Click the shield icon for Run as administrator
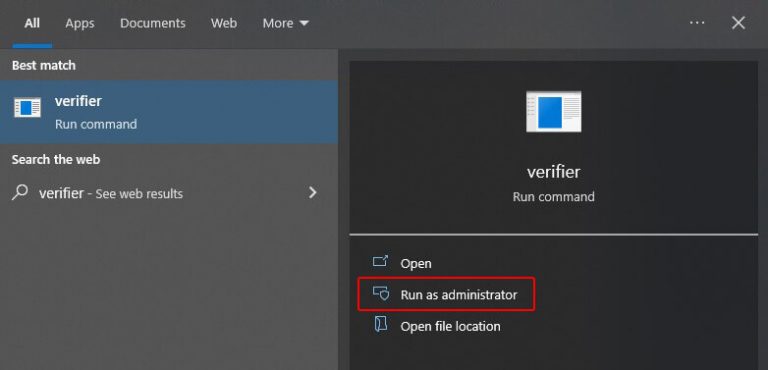The width and height of the screenshot is (768, 370). tap(381, 293)
